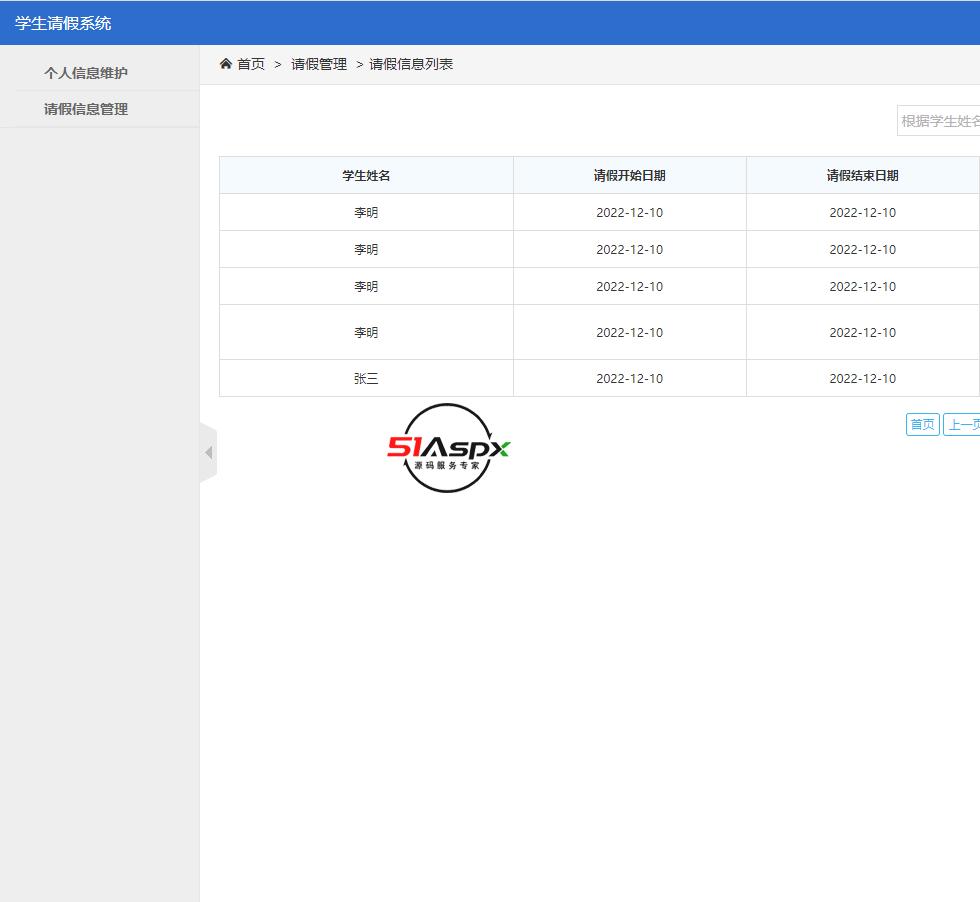Open 请假管理 in the breadcrumb
Screen dimensions: 980x902
pyautogui.click(x=319, y=64)
